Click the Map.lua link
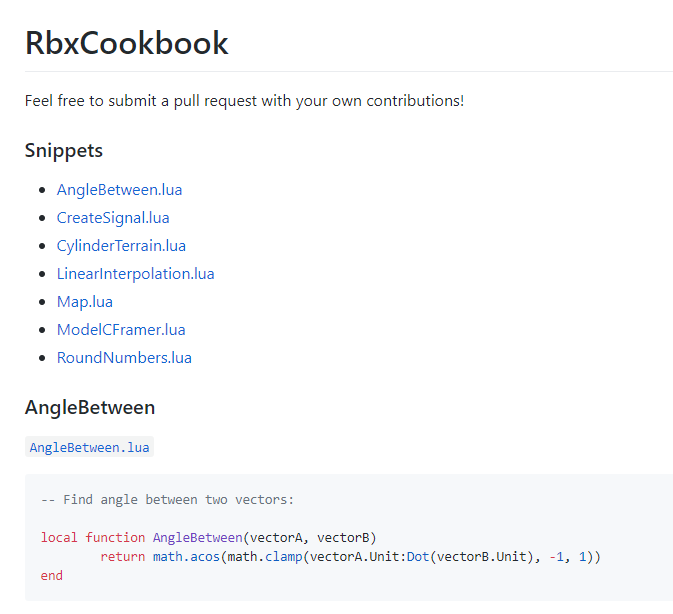 click(x=84, y=302)
